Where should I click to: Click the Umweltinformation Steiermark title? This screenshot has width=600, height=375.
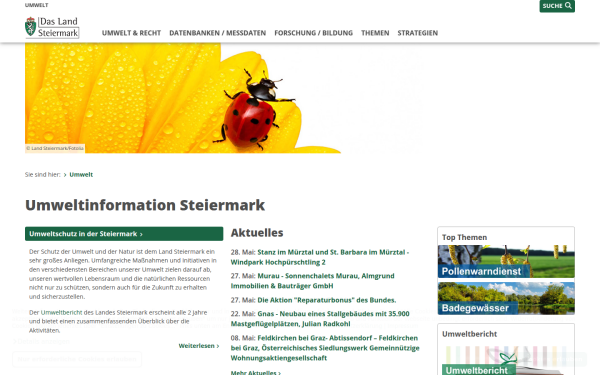pyautogui.click(x=145, y=205)
